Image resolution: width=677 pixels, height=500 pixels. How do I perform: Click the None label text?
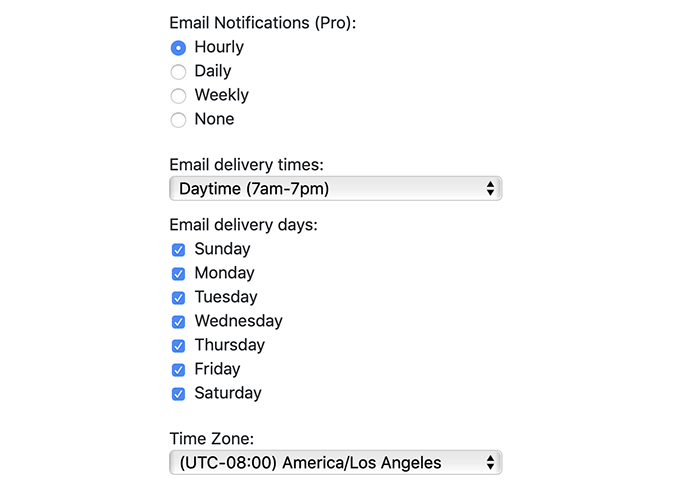tap(214, 119)
